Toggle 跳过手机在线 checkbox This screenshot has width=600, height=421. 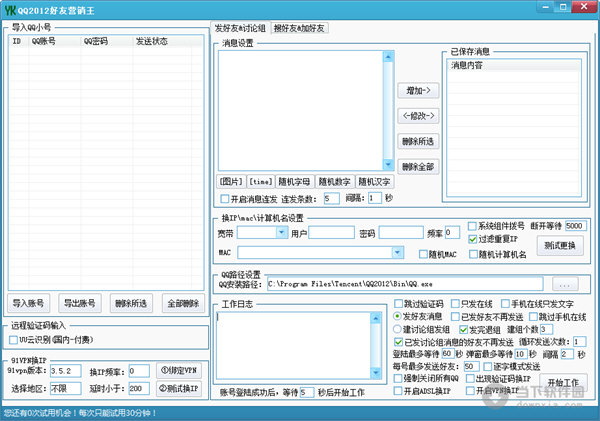click(533, 317)
